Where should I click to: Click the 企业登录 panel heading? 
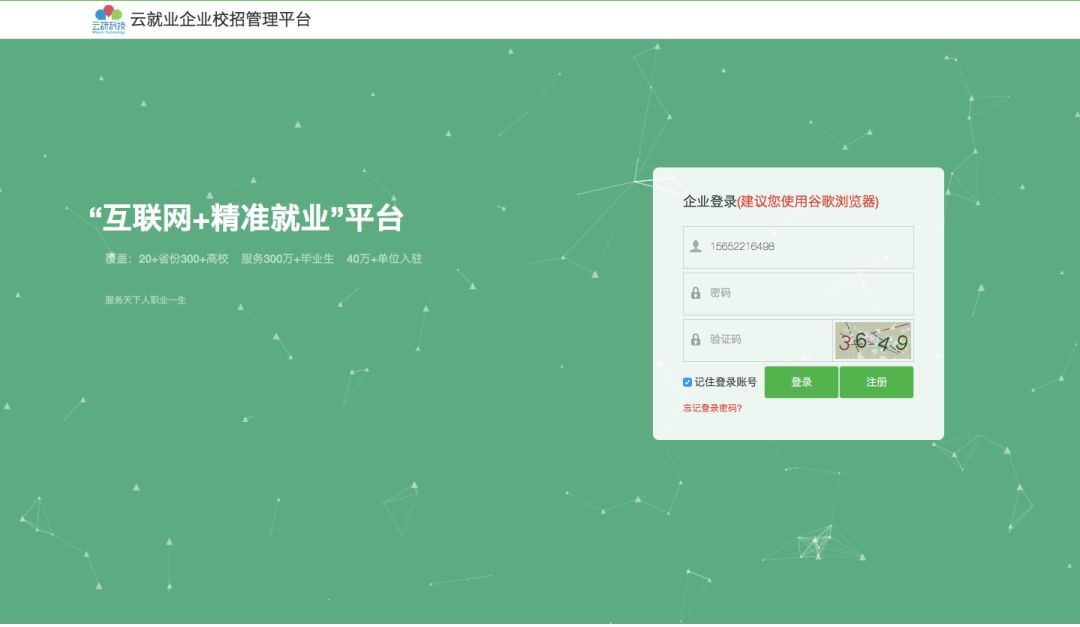709,202
